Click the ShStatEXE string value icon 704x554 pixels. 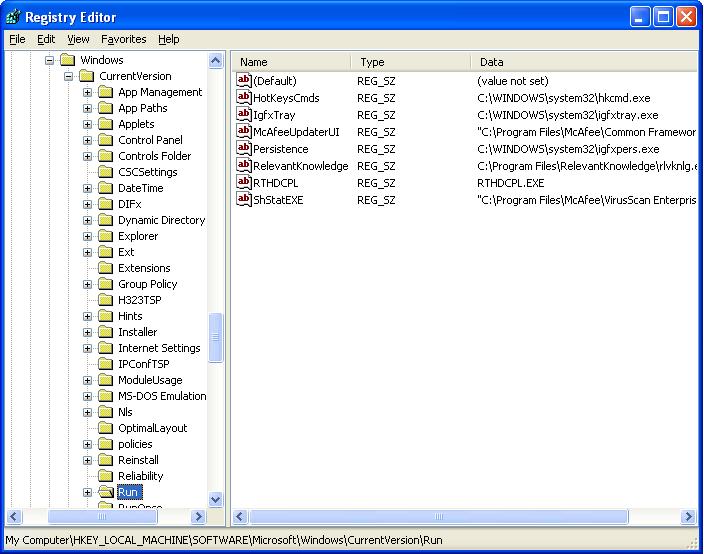click(243, 199)
